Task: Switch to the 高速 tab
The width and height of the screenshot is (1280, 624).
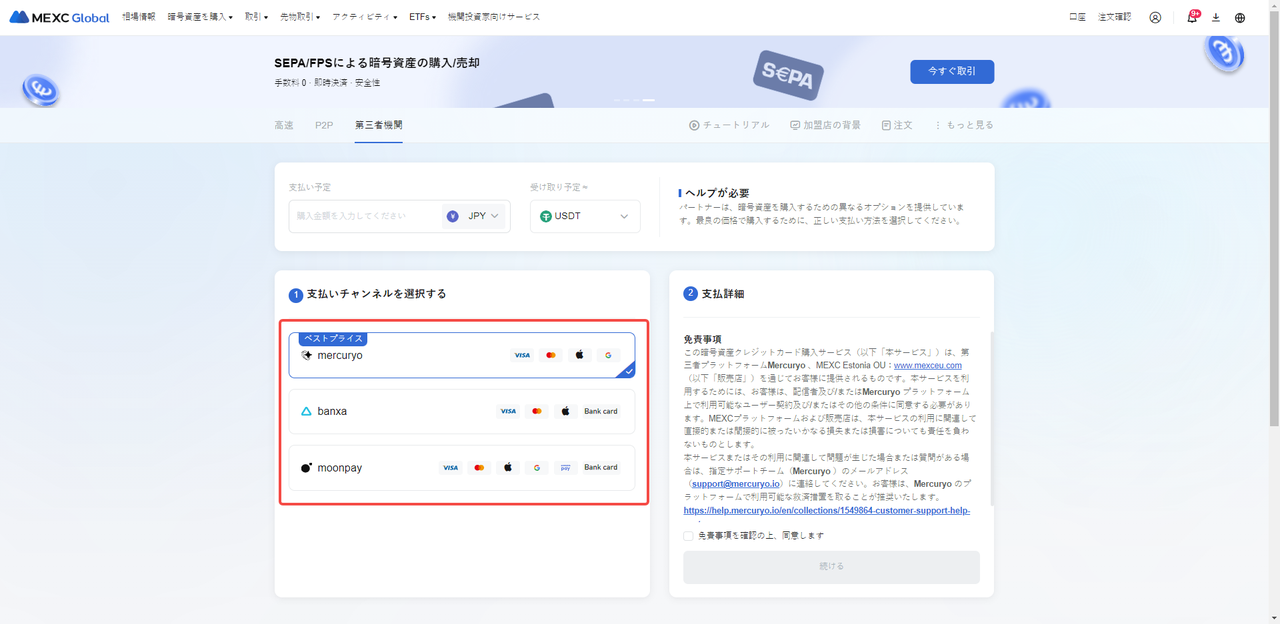Action: pos(284,126)
